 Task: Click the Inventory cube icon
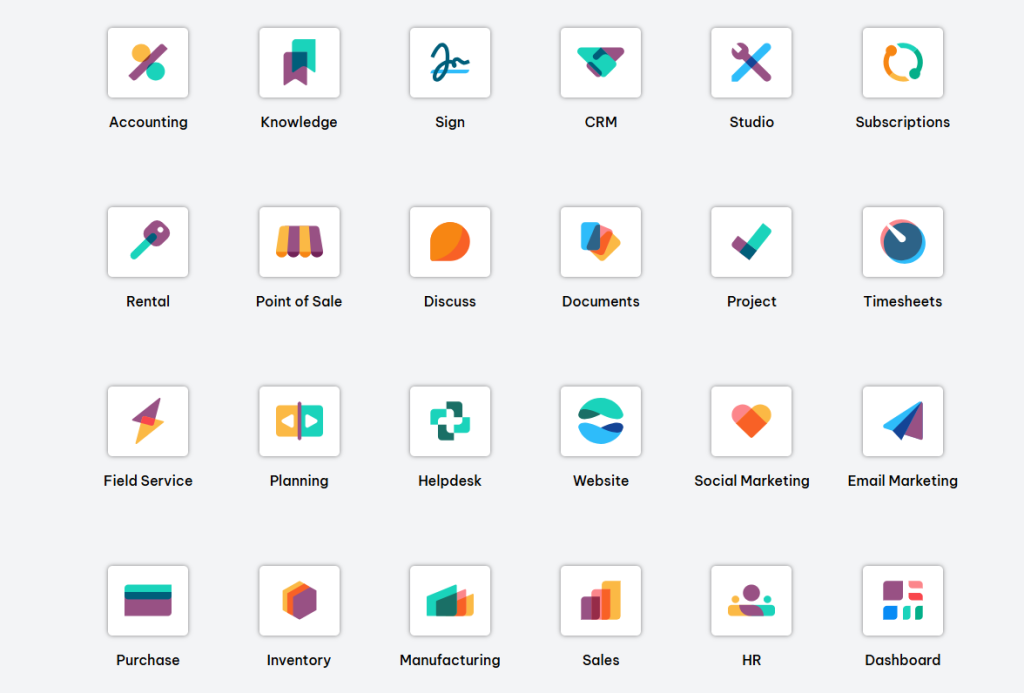tap(299, 601)
